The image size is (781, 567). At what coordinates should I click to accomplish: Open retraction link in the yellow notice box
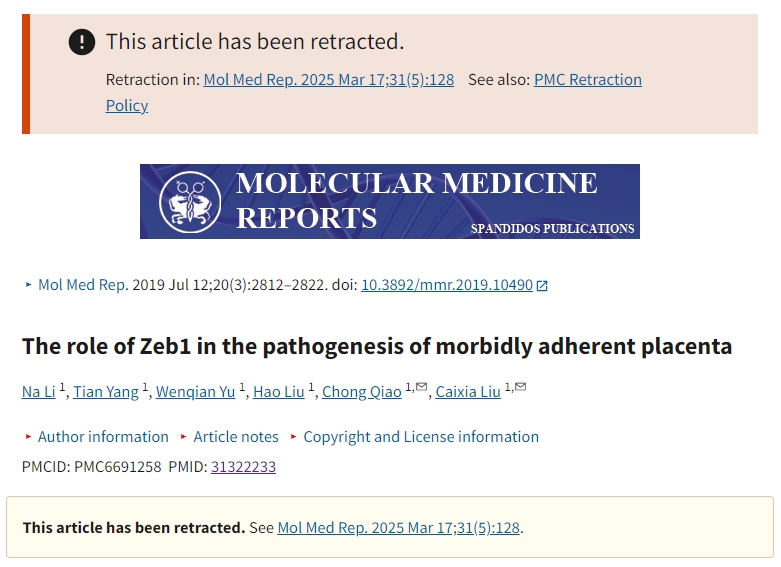pos(398,528)
